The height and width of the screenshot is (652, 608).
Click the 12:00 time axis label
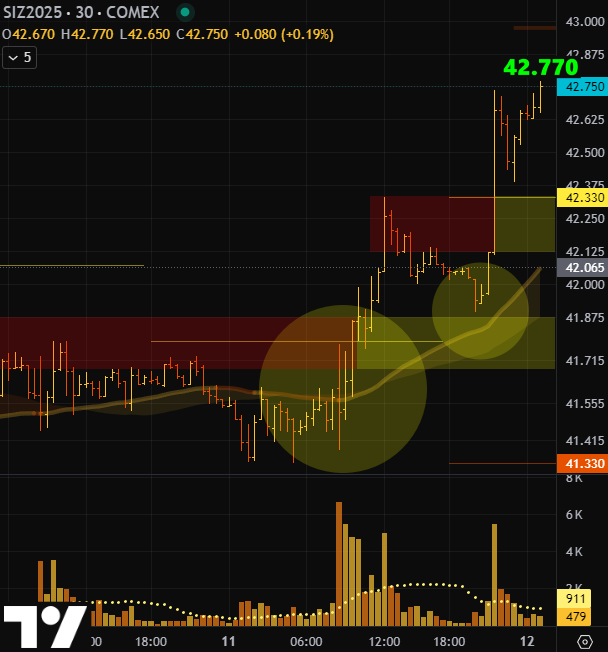tap(384, 642)
